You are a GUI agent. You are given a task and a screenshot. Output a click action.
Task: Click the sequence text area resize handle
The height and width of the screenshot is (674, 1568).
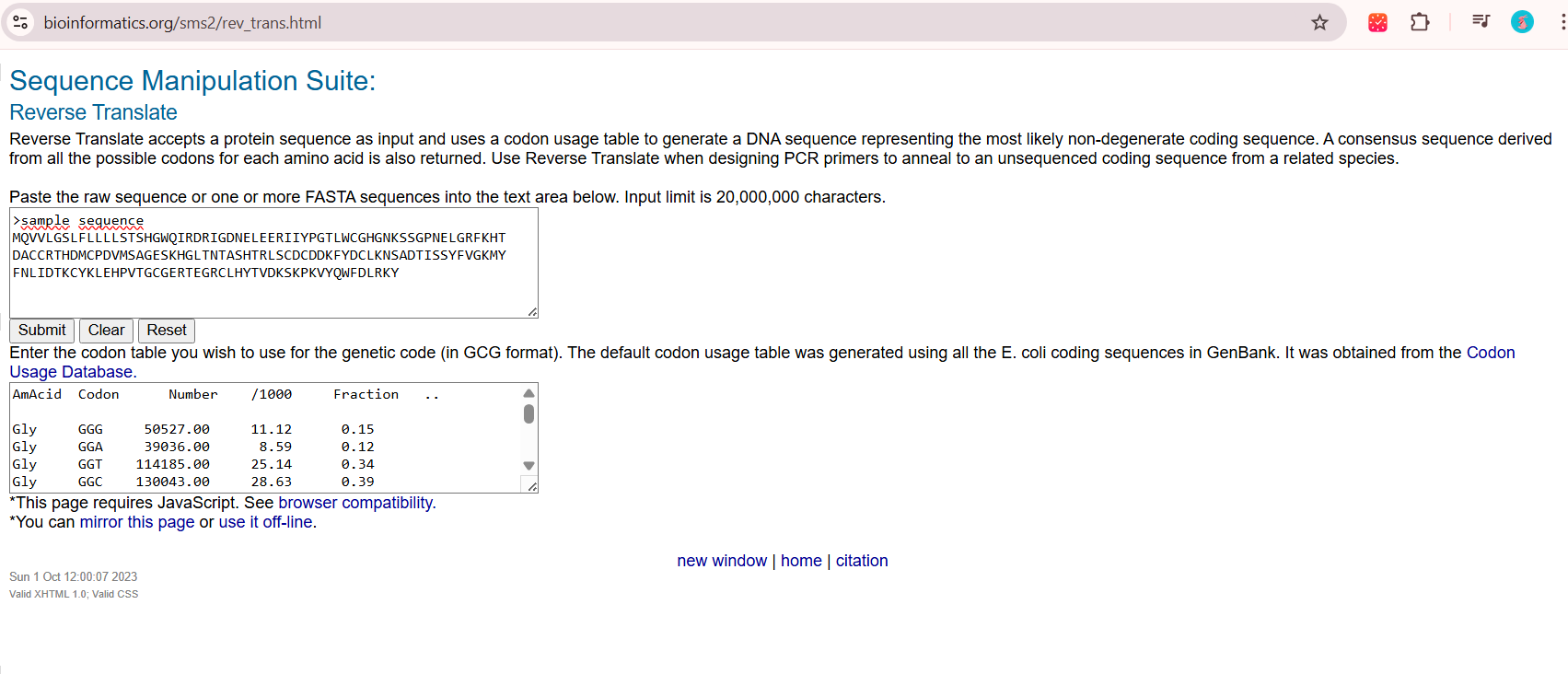532,312
